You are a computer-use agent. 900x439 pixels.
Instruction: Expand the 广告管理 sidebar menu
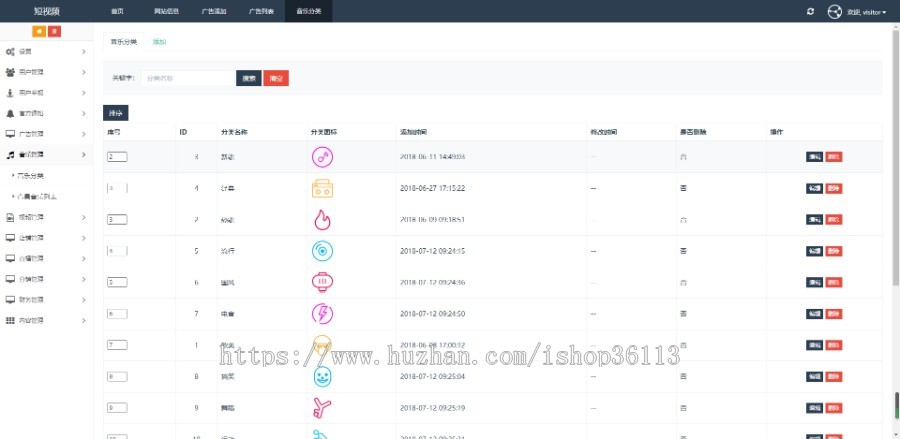[46, 134]
